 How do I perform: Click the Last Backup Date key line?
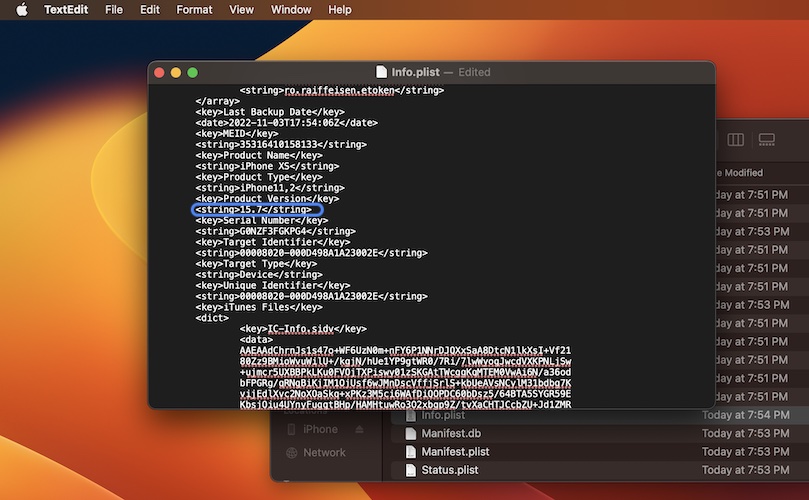click(269, 112)
